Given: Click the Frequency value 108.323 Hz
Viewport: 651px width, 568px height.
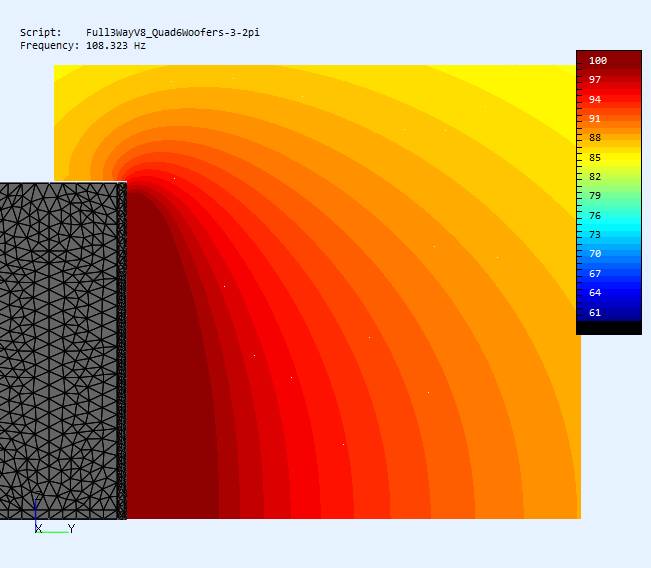Looking at the screenshot, I should pyautogui.click(x=116, y=46).
